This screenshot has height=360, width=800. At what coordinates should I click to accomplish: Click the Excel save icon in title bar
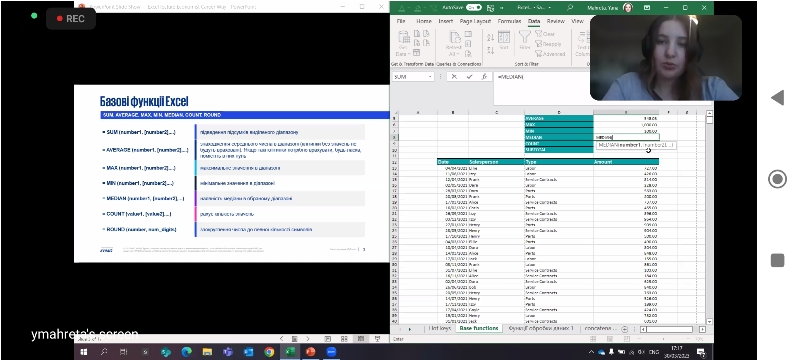tap(491, 8)
